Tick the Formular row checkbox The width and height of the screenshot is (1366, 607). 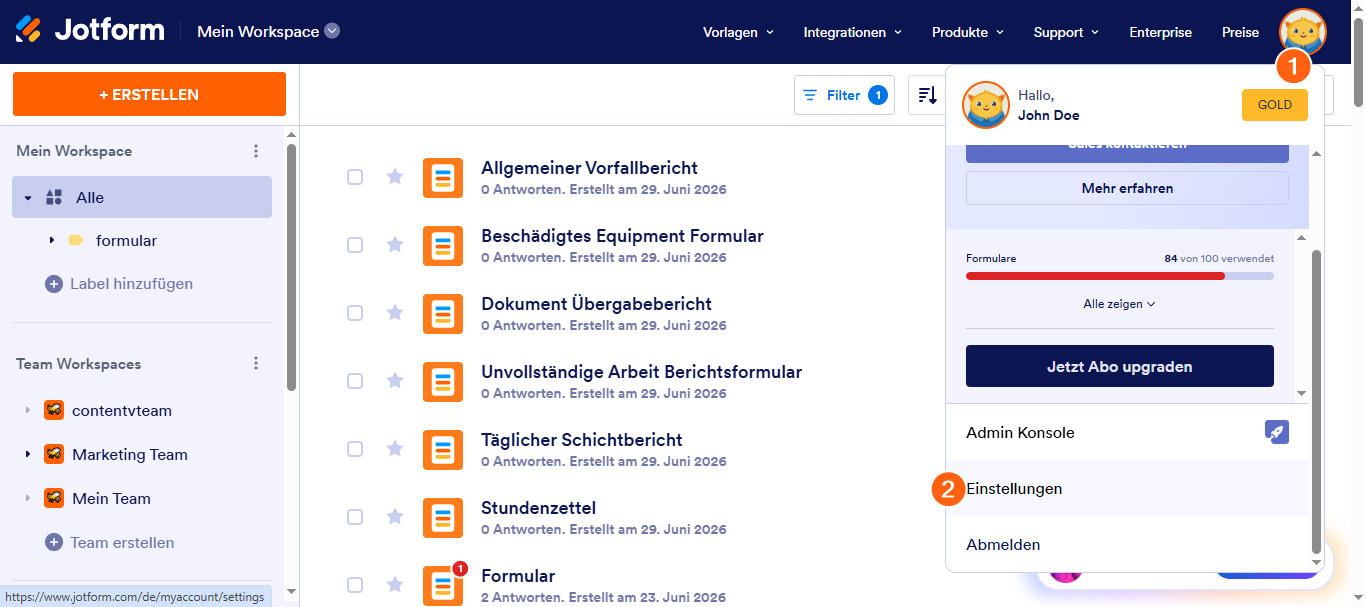355,585
